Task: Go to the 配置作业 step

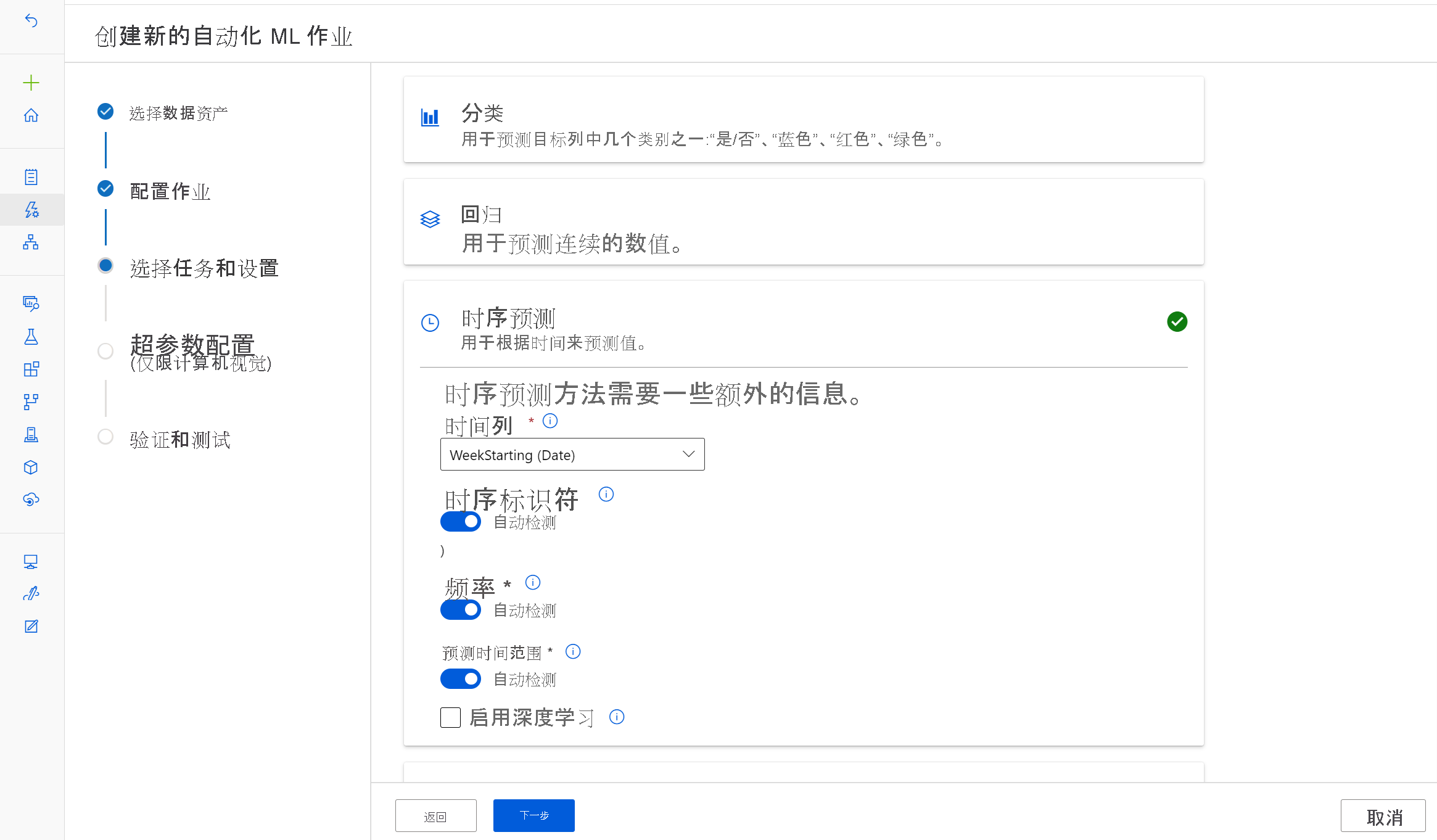Action: (170, 191)
